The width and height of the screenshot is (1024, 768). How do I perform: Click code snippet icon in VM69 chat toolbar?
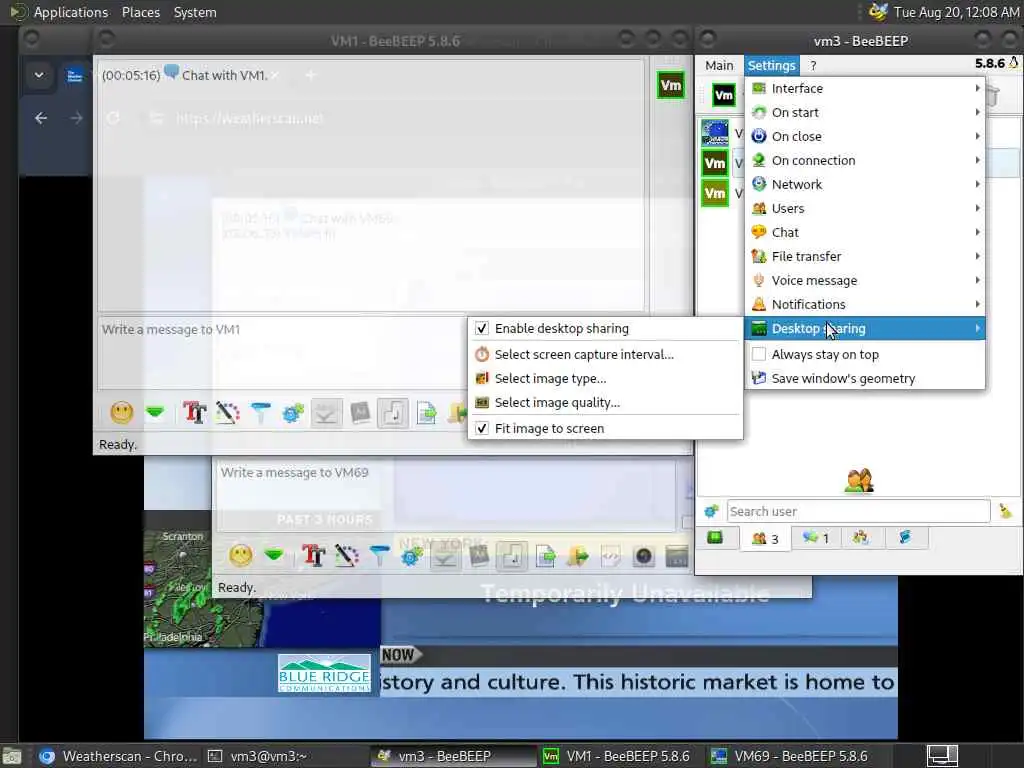pos(611,556)
